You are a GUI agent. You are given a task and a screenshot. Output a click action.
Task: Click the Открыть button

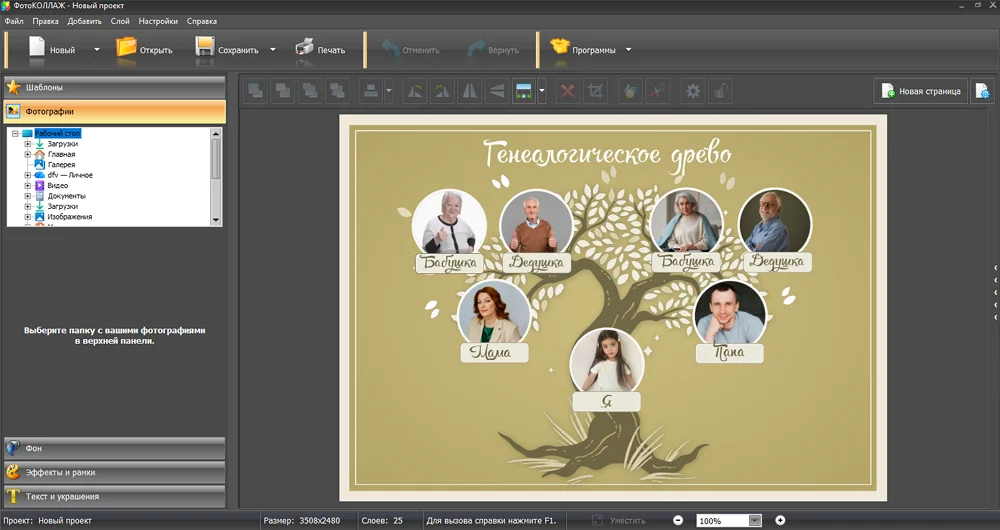[x=144, y=49]
